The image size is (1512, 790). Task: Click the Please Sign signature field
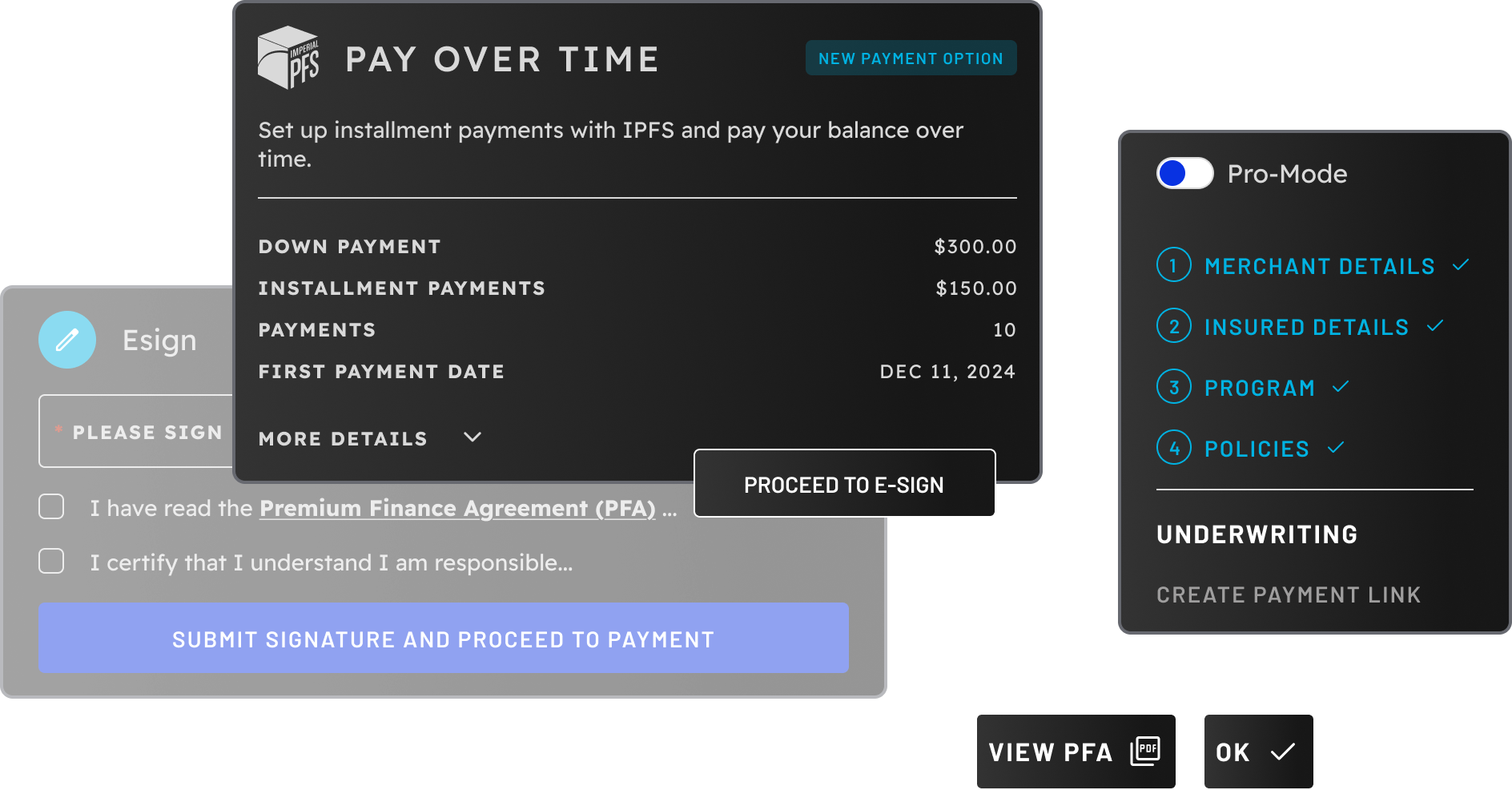pyautogui.click(x=136, y=431)
